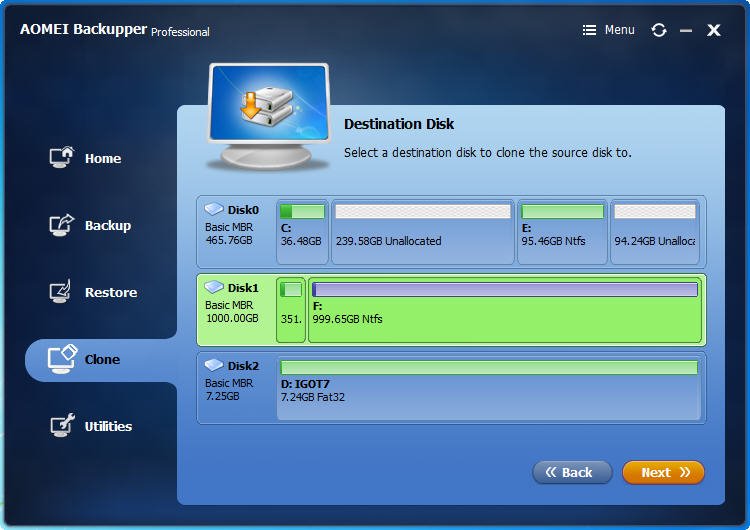The width and height of the screenshot is (750, 530).
Task: Click the 7.25GB size text
Action: 222,396
